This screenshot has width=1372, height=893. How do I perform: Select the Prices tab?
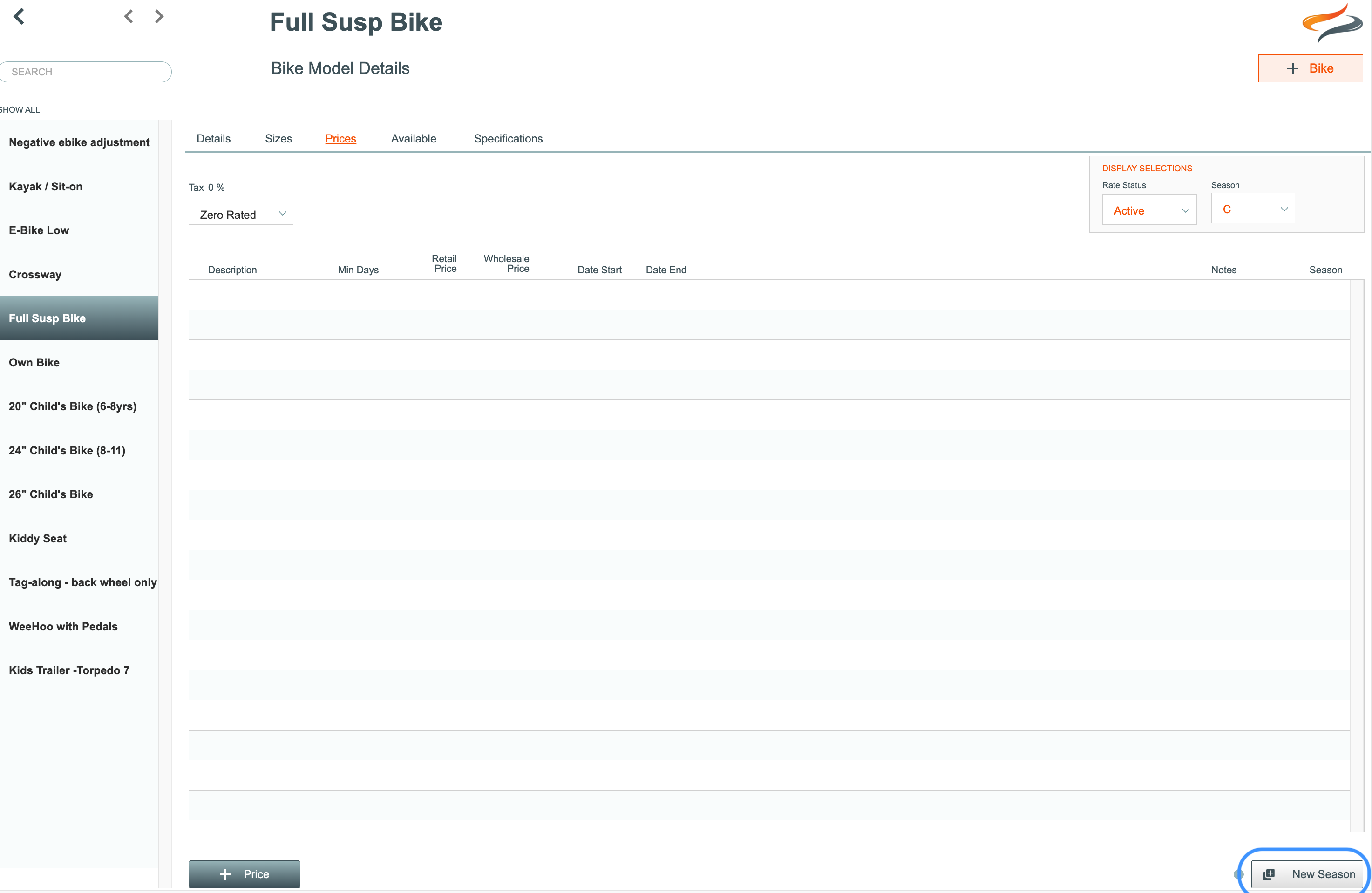pos(341,139)
